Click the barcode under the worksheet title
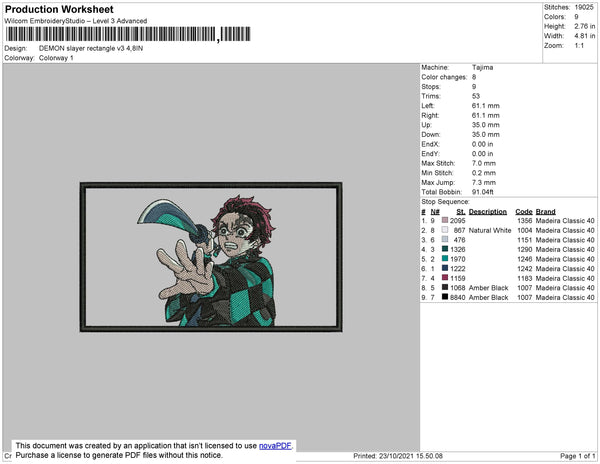 pyautogui.click(x=128, y=34)
